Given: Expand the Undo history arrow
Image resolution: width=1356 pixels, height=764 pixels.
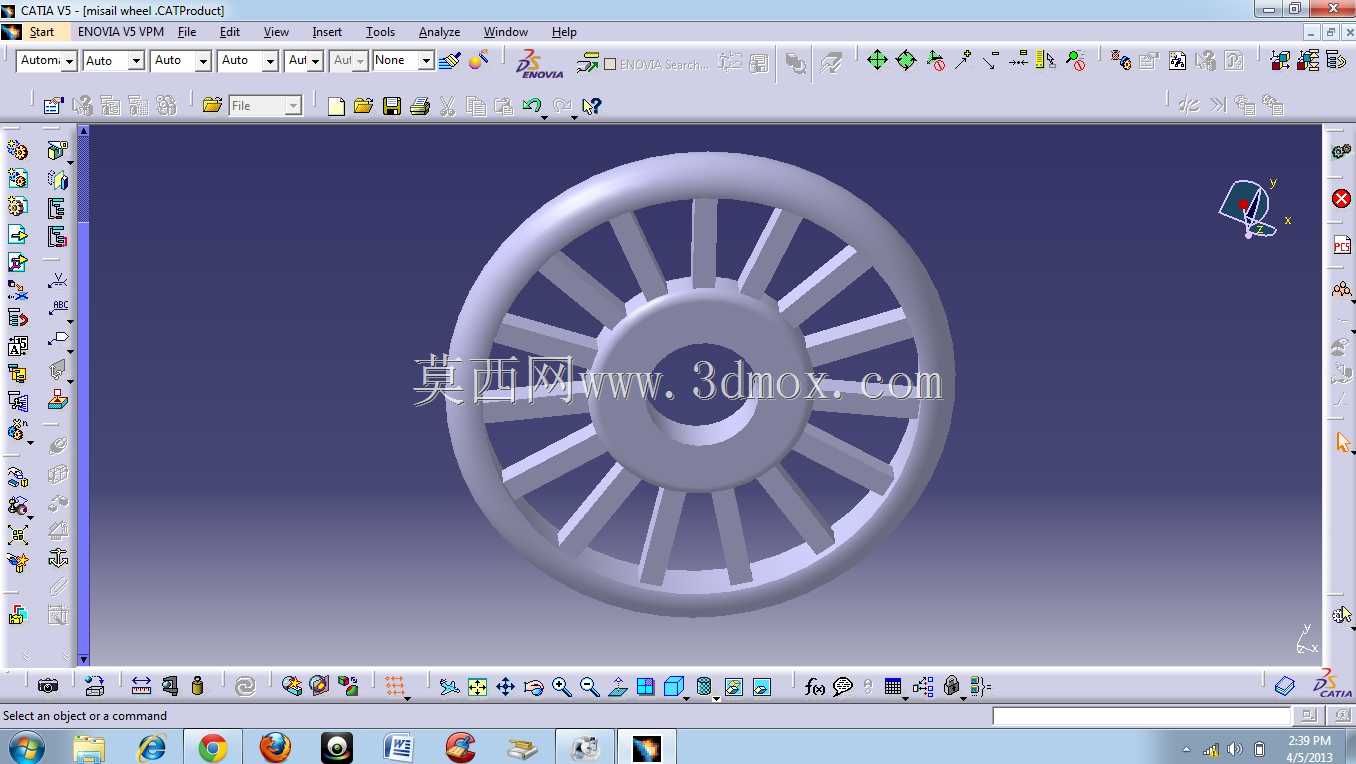Looking at the screenshot, I should [544, 116].
